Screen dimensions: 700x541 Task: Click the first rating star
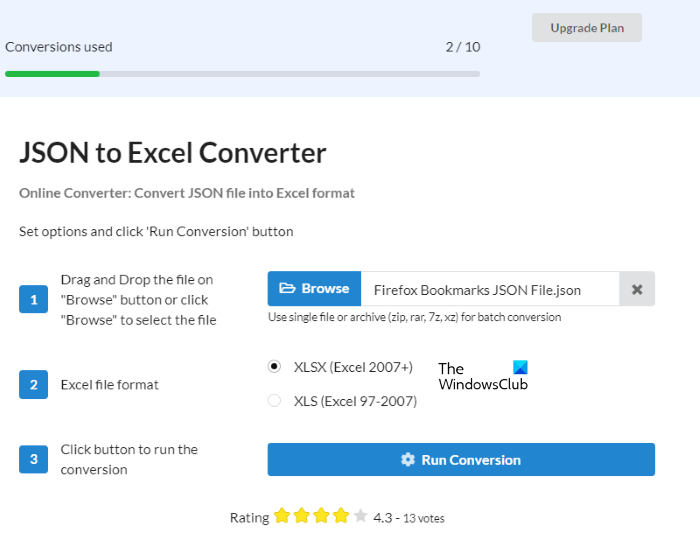click(x=282, y=516)
